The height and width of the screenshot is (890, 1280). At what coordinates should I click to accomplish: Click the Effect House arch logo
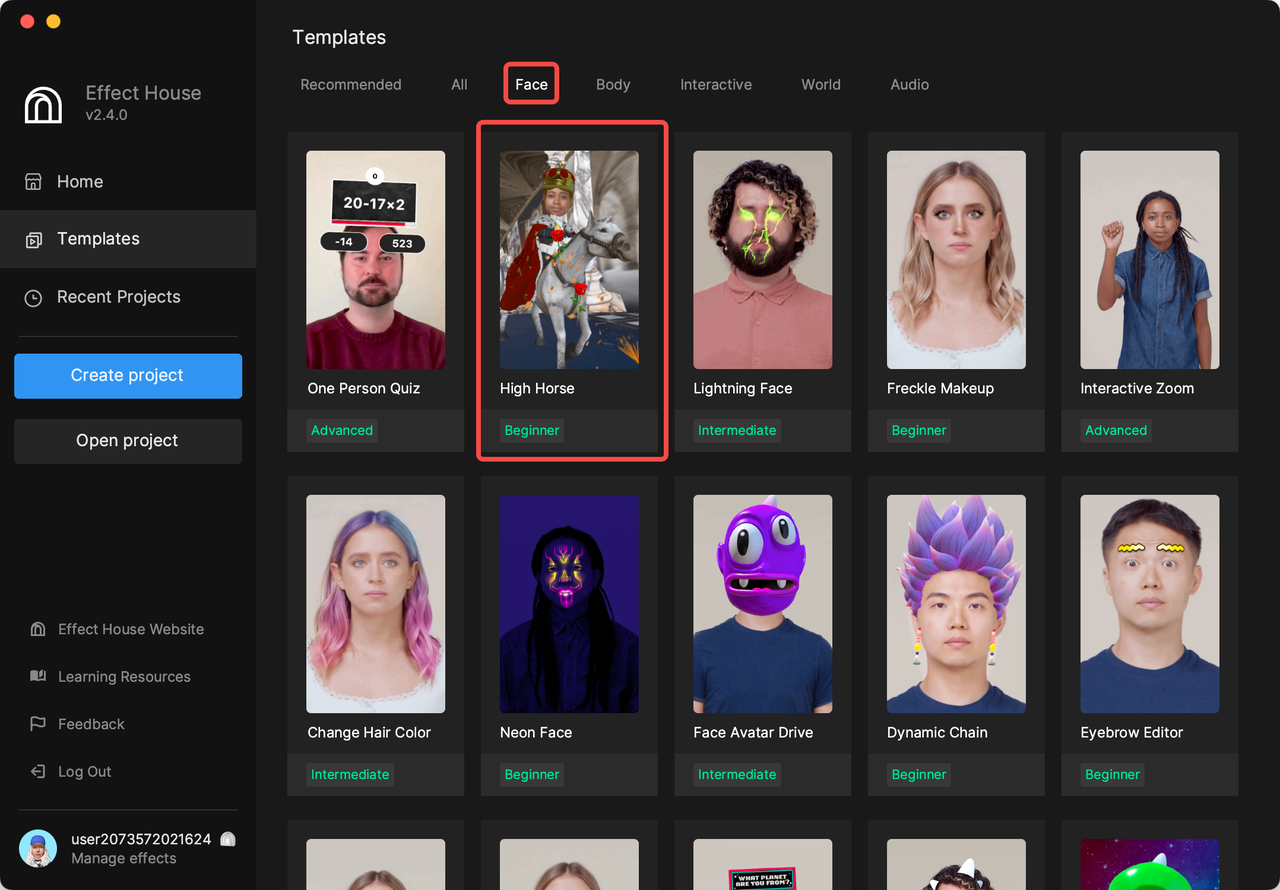[43, 104]
